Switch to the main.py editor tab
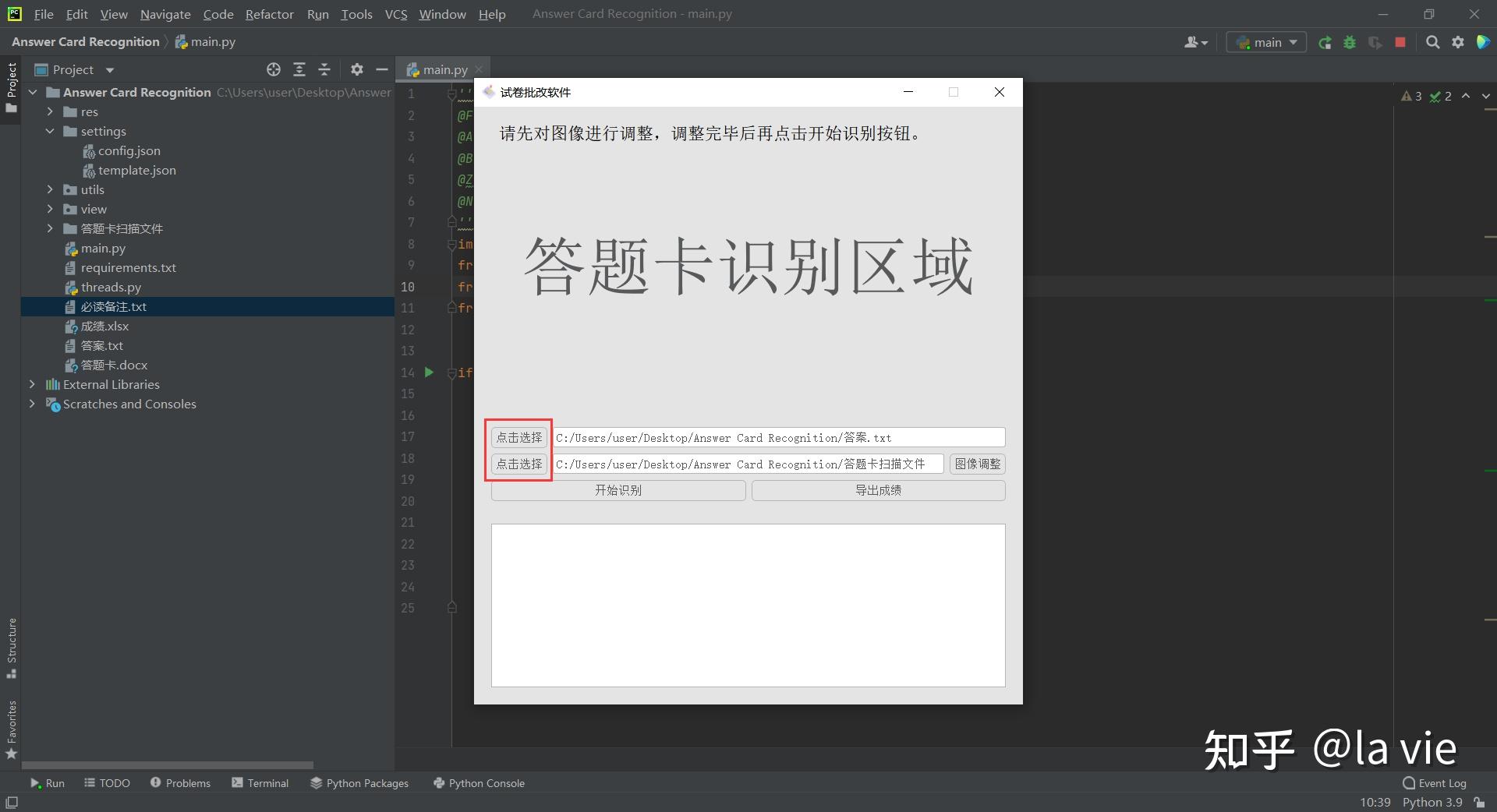The height and width of the screenshot is (812, 1497). point(444,69)
